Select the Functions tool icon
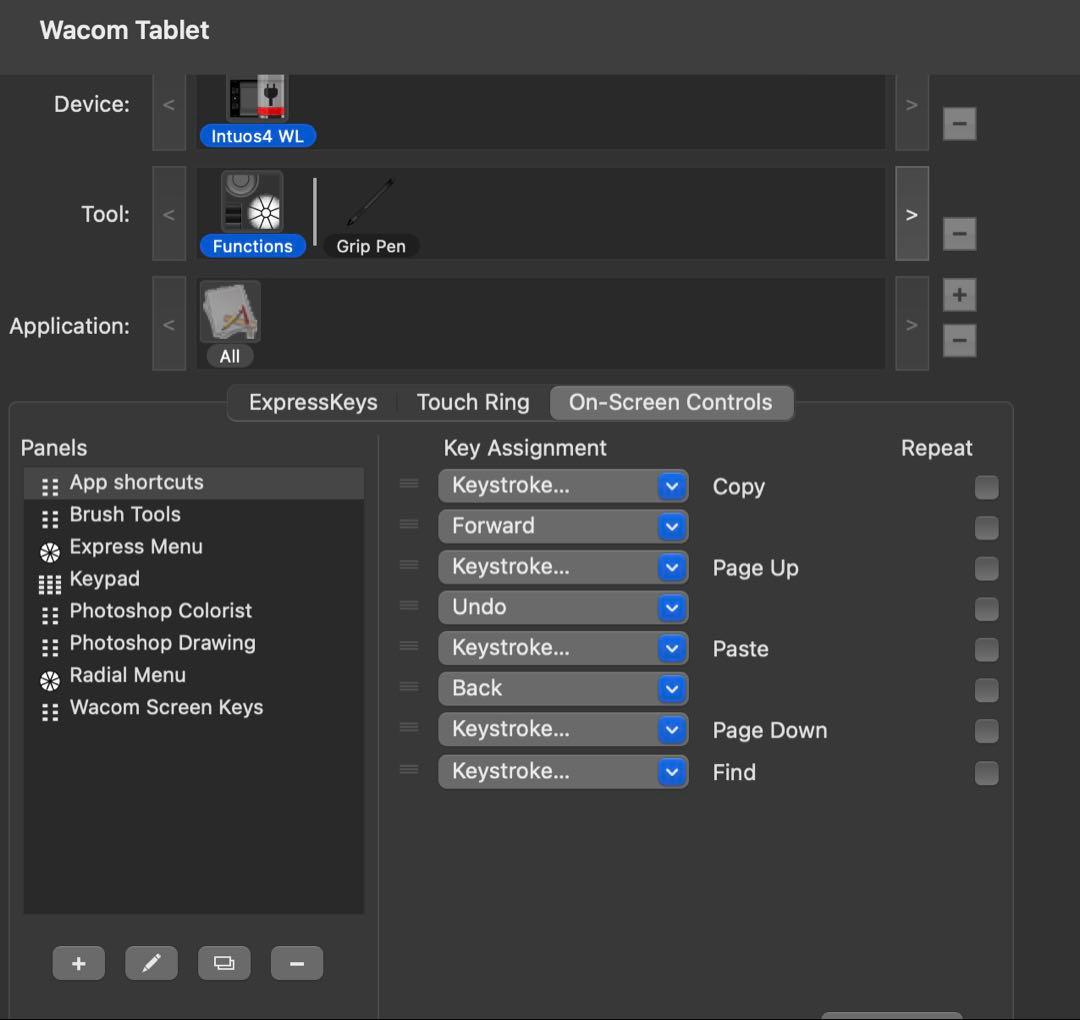Image resolution: width=1080 pixels, height=1020 pixels. pyautogui.click(x=252, y=202)
